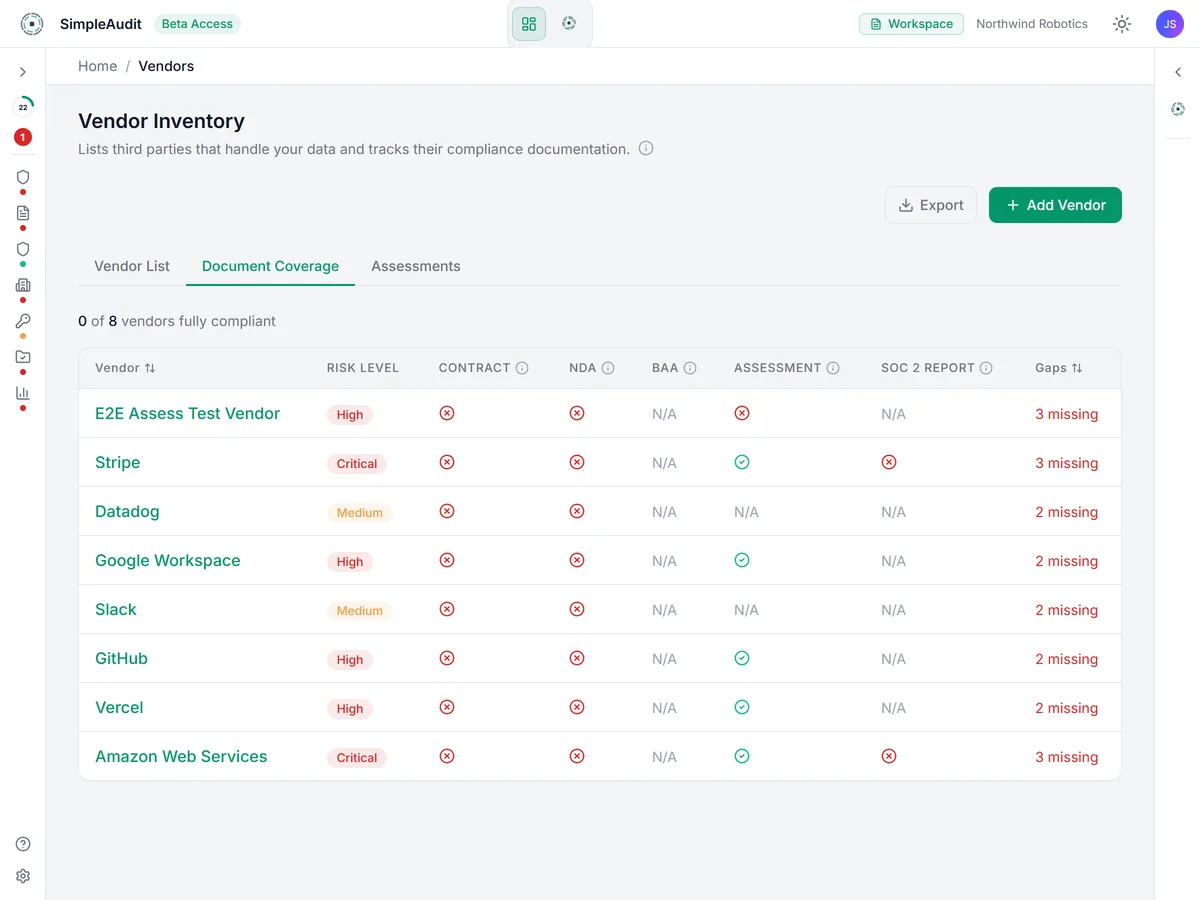Open the help question mark icon

(x=23, y=844)
